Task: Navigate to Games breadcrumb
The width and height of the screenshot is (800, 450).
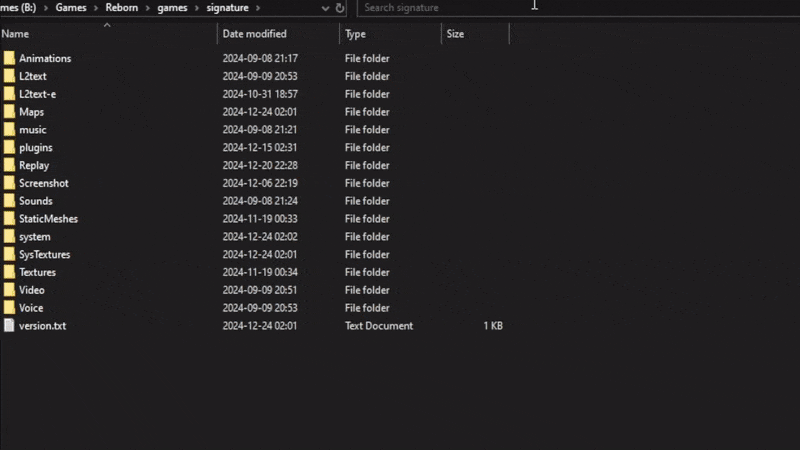Action: point(71,8)
